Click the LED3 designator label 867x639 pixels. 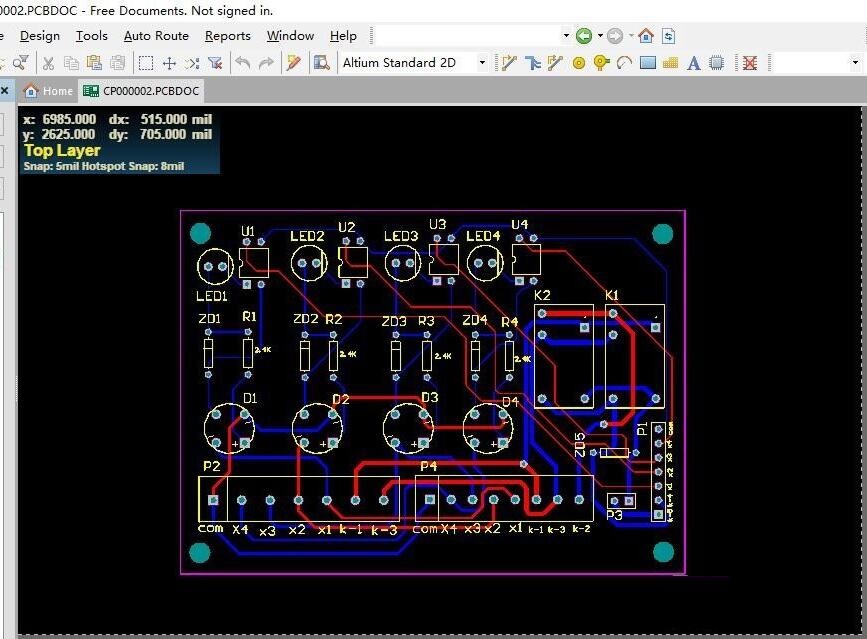(x=401, y=236)
